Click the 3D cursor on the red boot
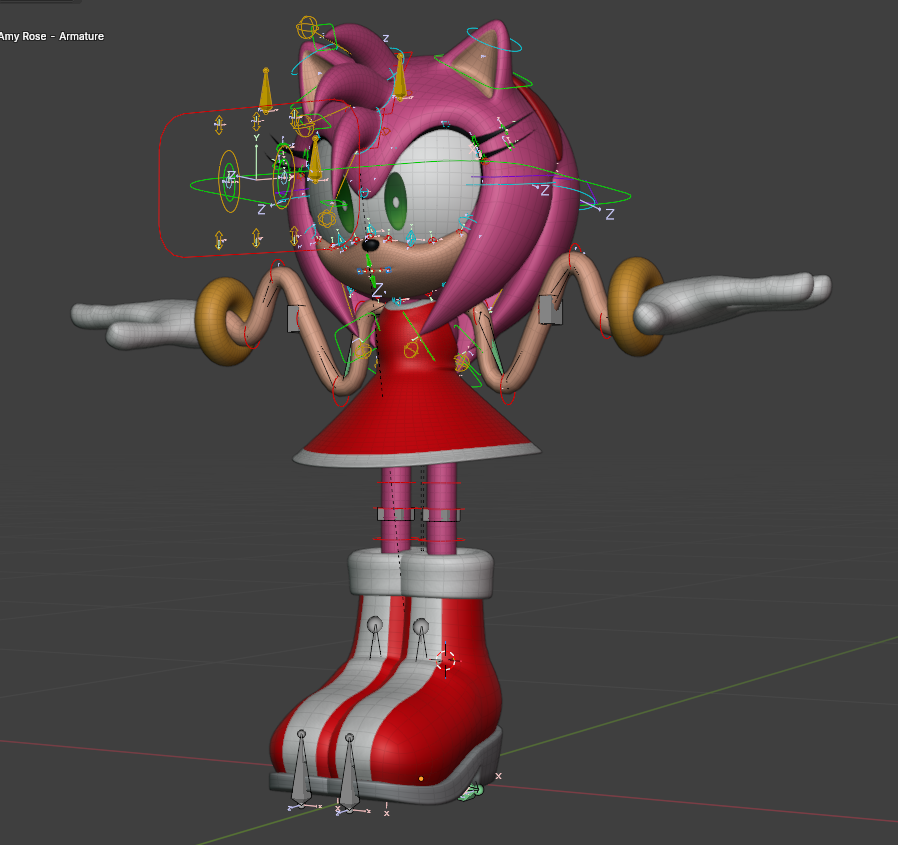This screenshot has height=845, width=898. point(446,661)
